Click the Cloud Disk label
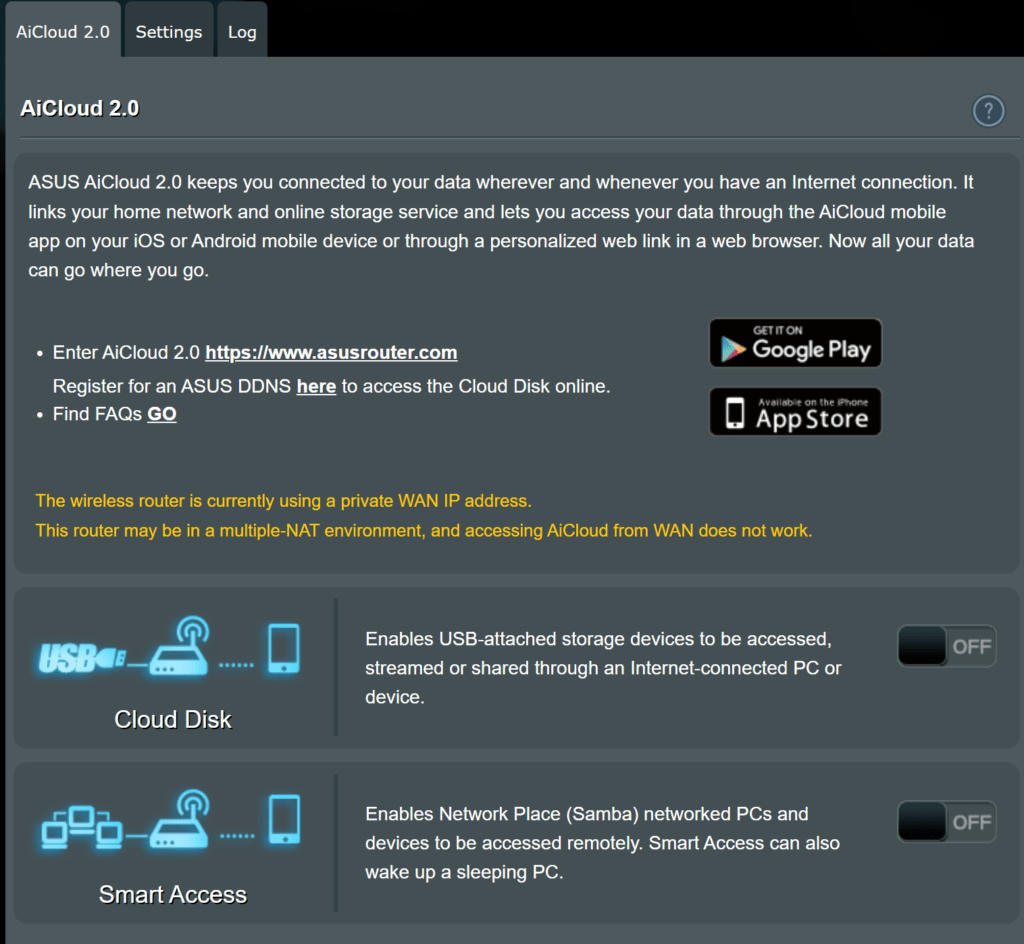 (172, 719)
